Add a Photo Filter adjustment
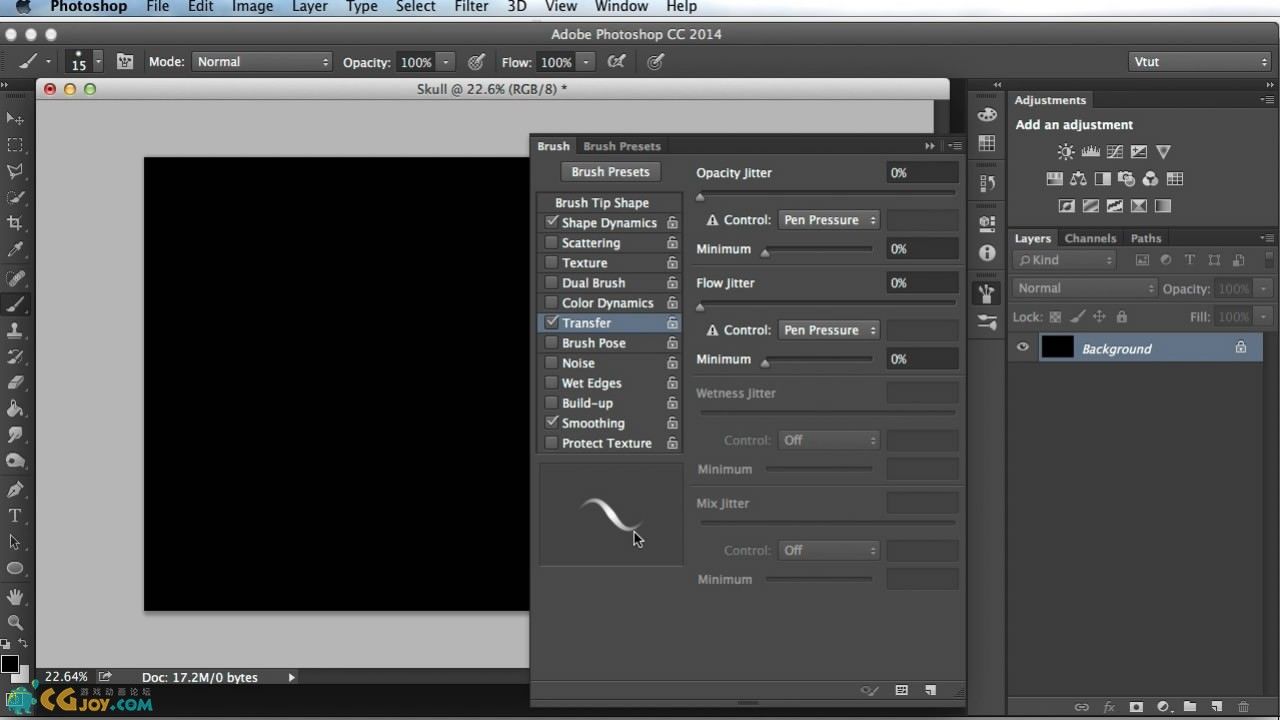 point(1127,179)
